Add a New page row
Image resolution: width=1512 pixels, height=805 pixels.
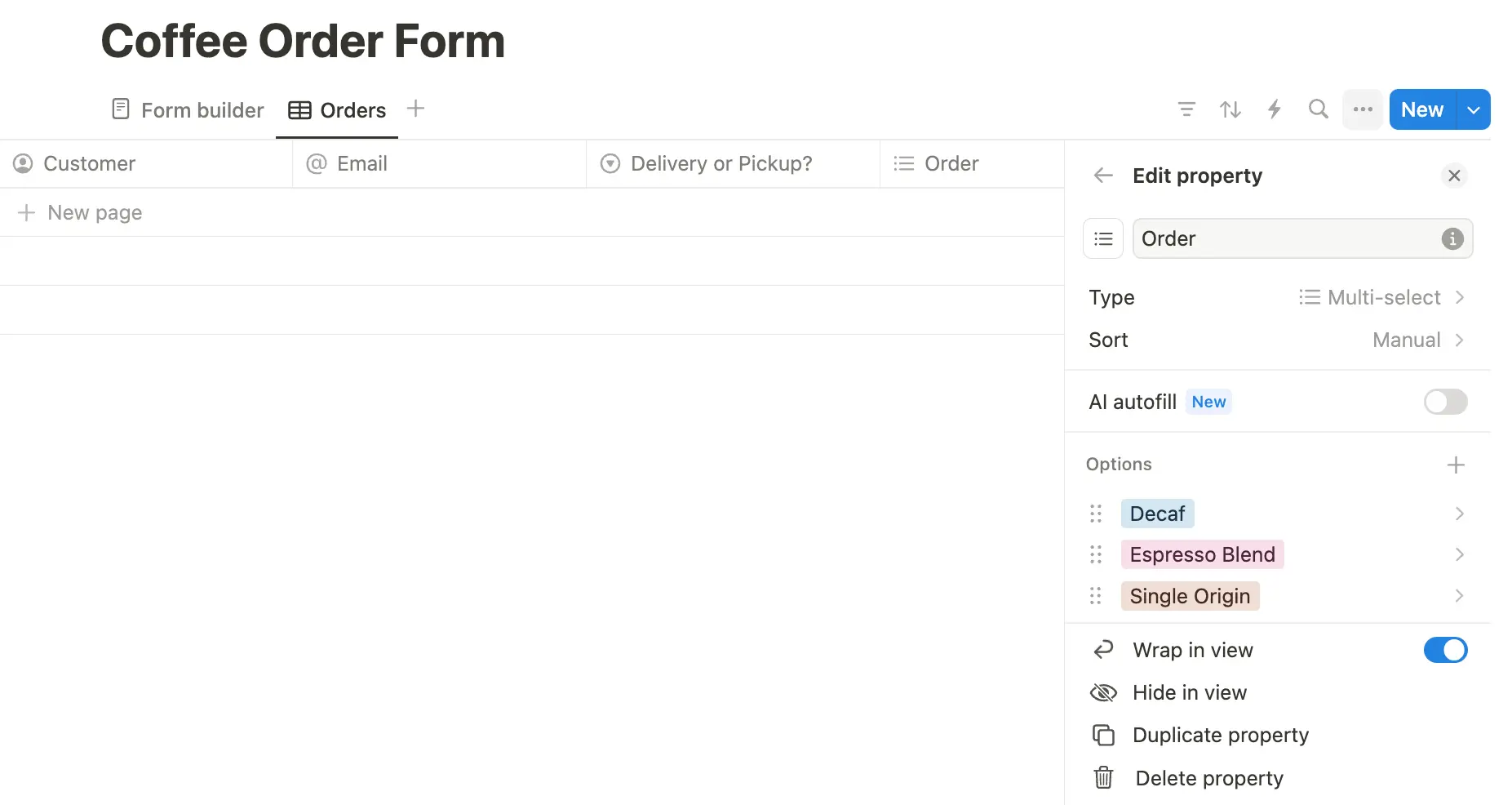94,212
